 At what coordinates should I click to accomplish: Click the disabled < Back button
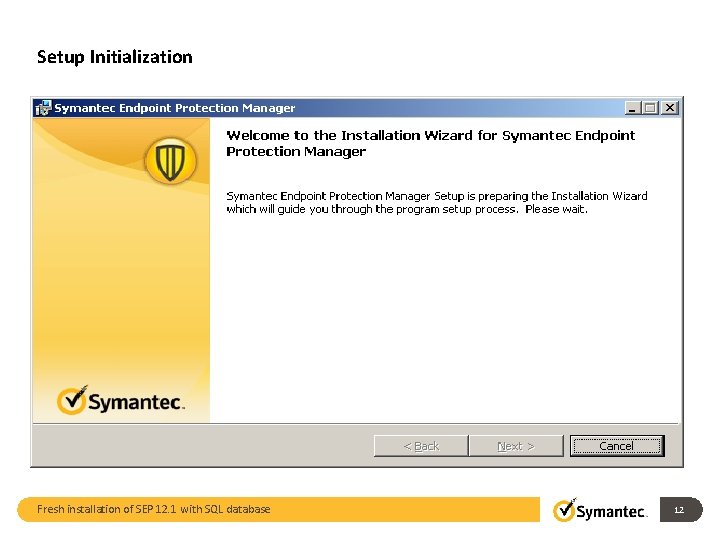coord(421,446)
